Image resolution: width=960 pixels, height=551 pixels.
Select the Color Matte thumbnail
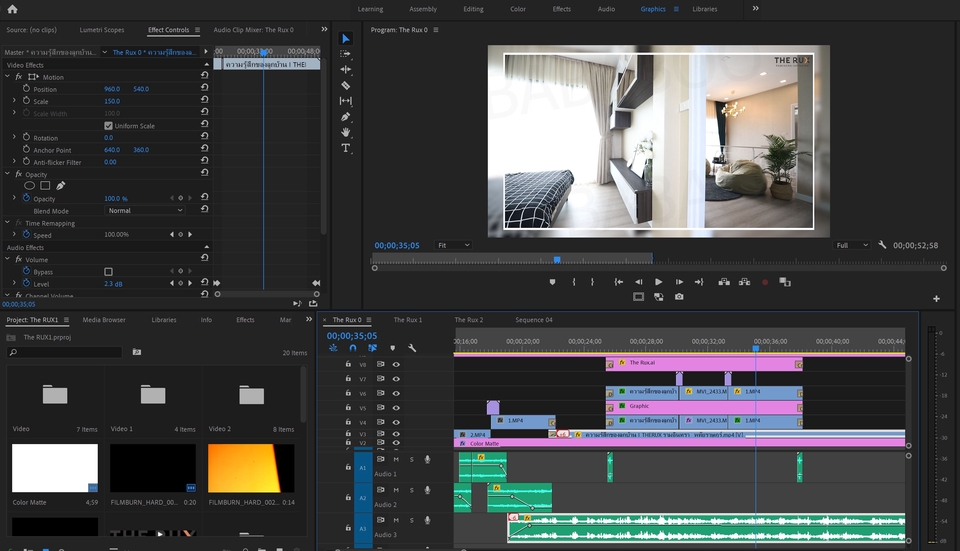click(54, 468)
